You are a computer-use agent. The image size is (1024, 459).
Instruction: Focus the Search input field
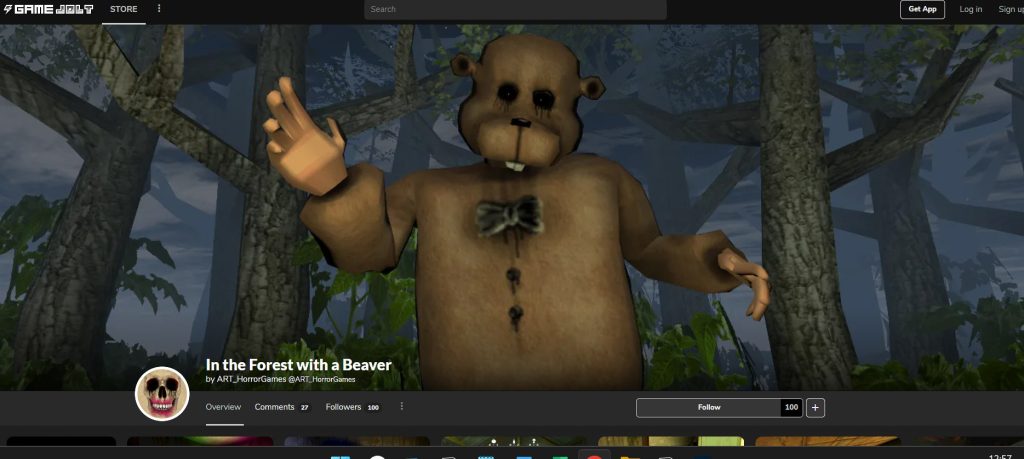coord(514,9)
